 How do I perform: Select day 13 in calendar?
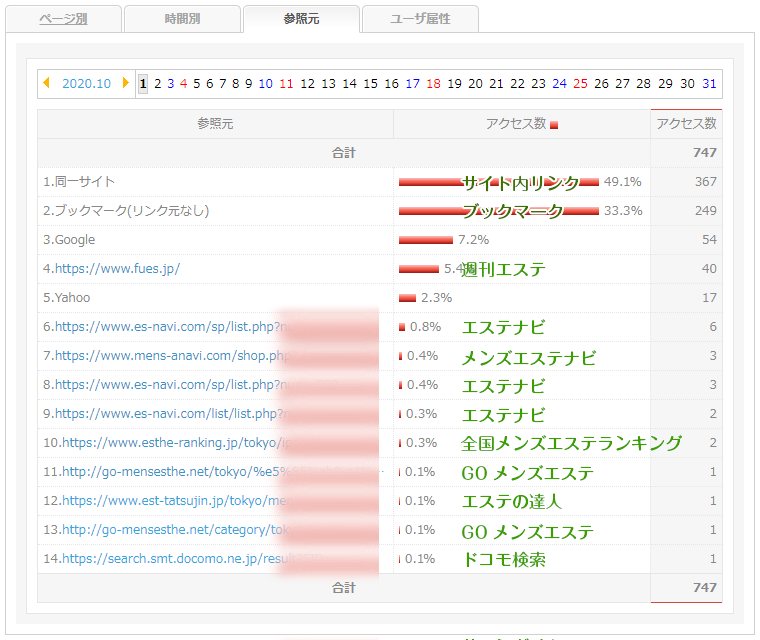pyautogui.click(x=329, y=83)
